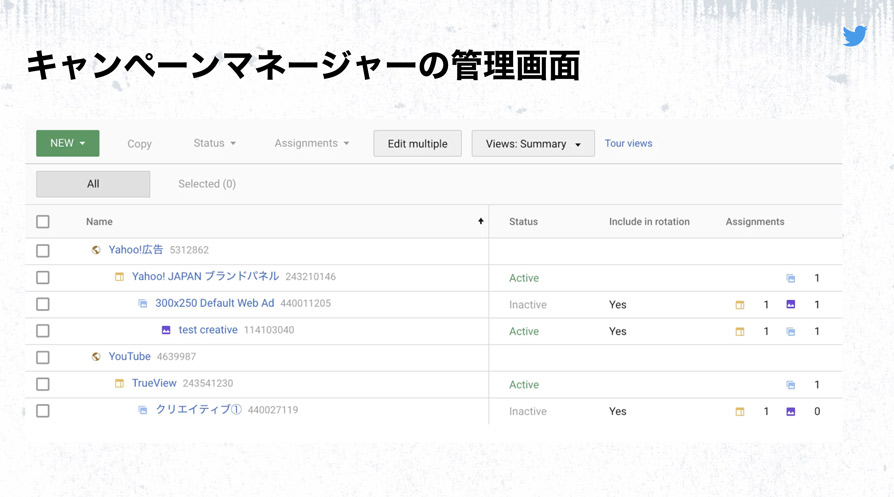Click ads assignment icon in Yahoo! JAPAN ブランドパネル row

[x=791, y=278]
